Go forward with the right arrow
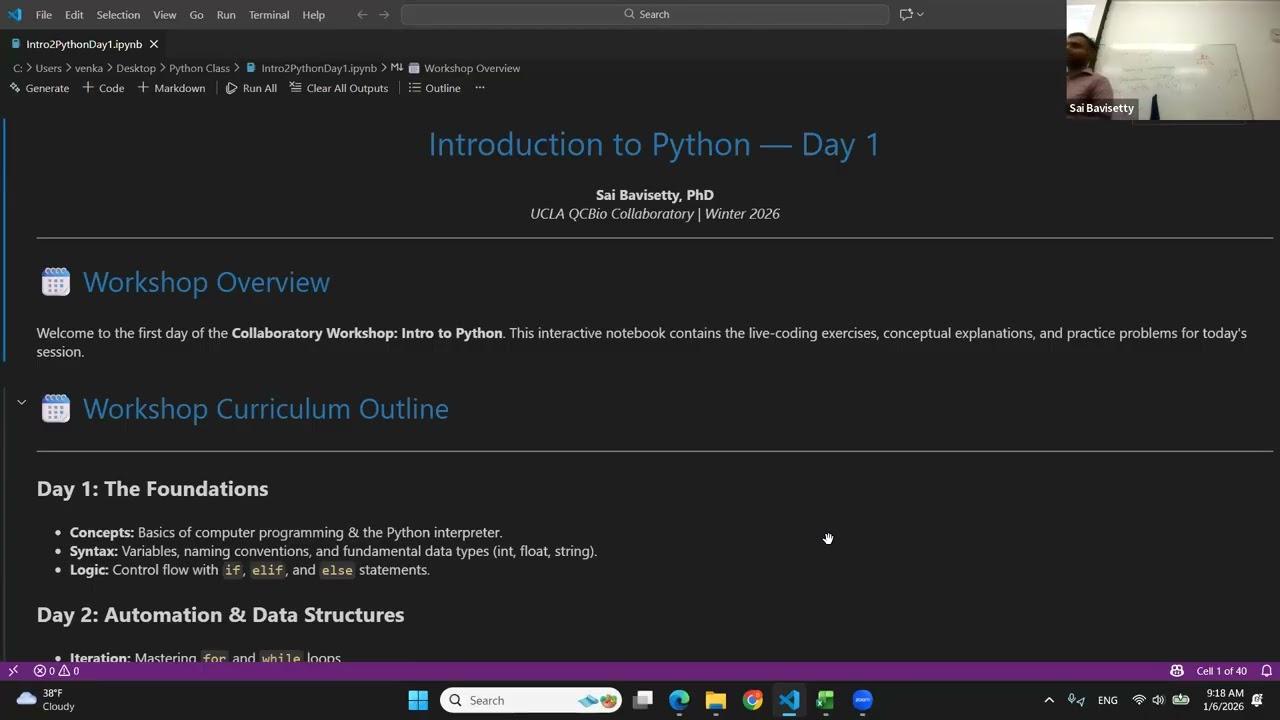This screenshot has height=720, width=1280. [x=384, y=14]
